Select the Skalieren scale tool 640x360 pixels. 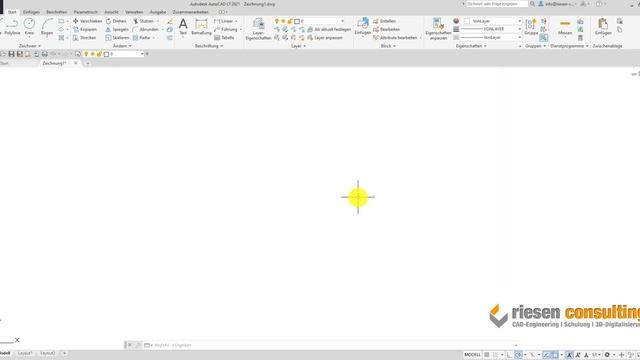coord(117,38)
